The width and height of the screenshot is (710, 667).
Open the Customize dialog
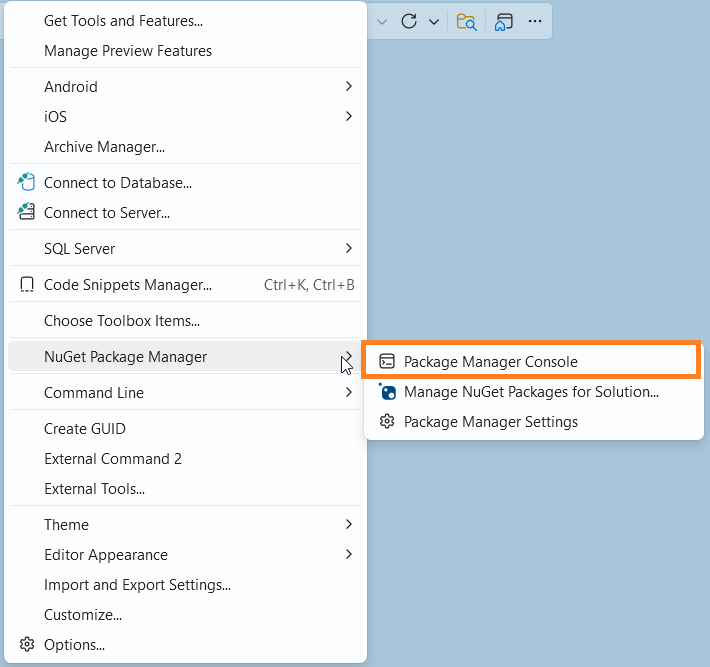[x=185, y=614]
